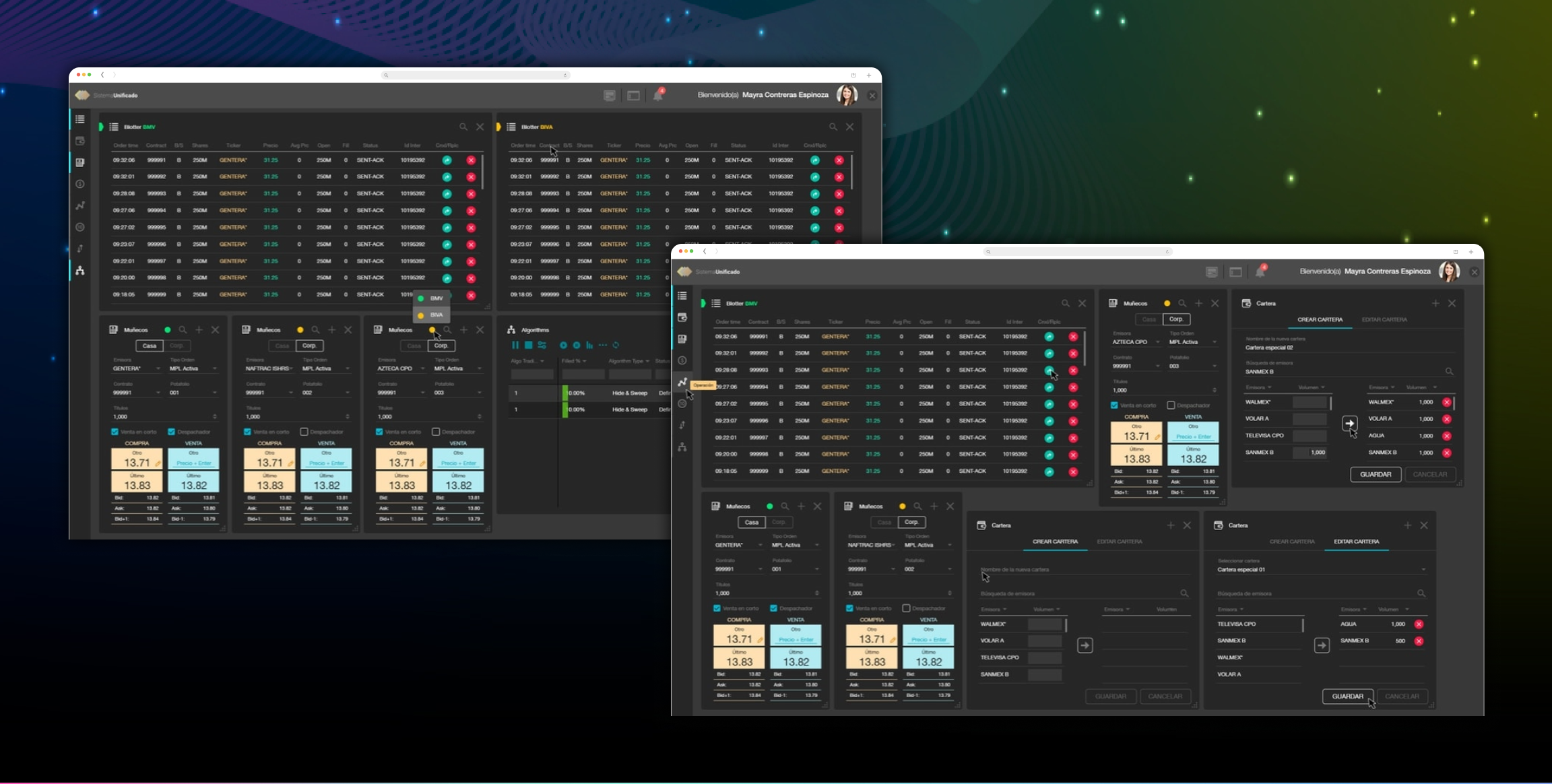1552x784 pixels.
Task: Switch to EDITAR CARTERA tab above Cartera especial 02
Action: [x=1384, y=319]
